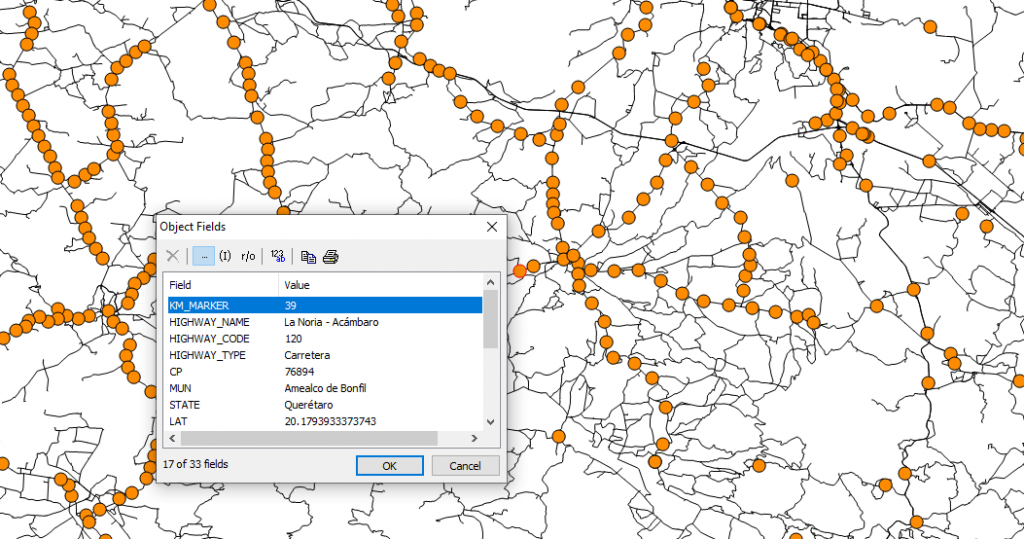Click the copy fields icon
Screen dimensions: 1024x539
[x=308, y=257]
